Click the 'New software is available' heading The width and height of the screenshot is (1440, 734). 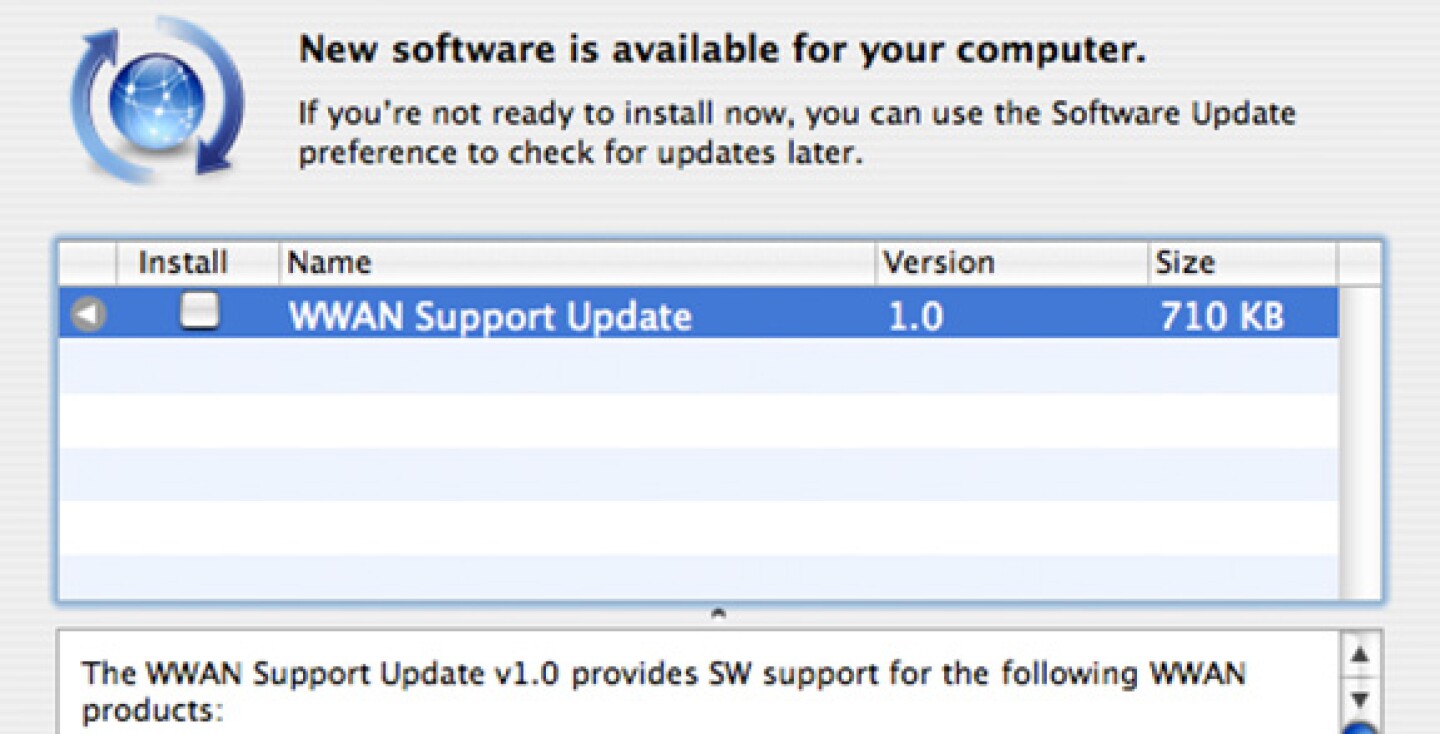(722, 50)
